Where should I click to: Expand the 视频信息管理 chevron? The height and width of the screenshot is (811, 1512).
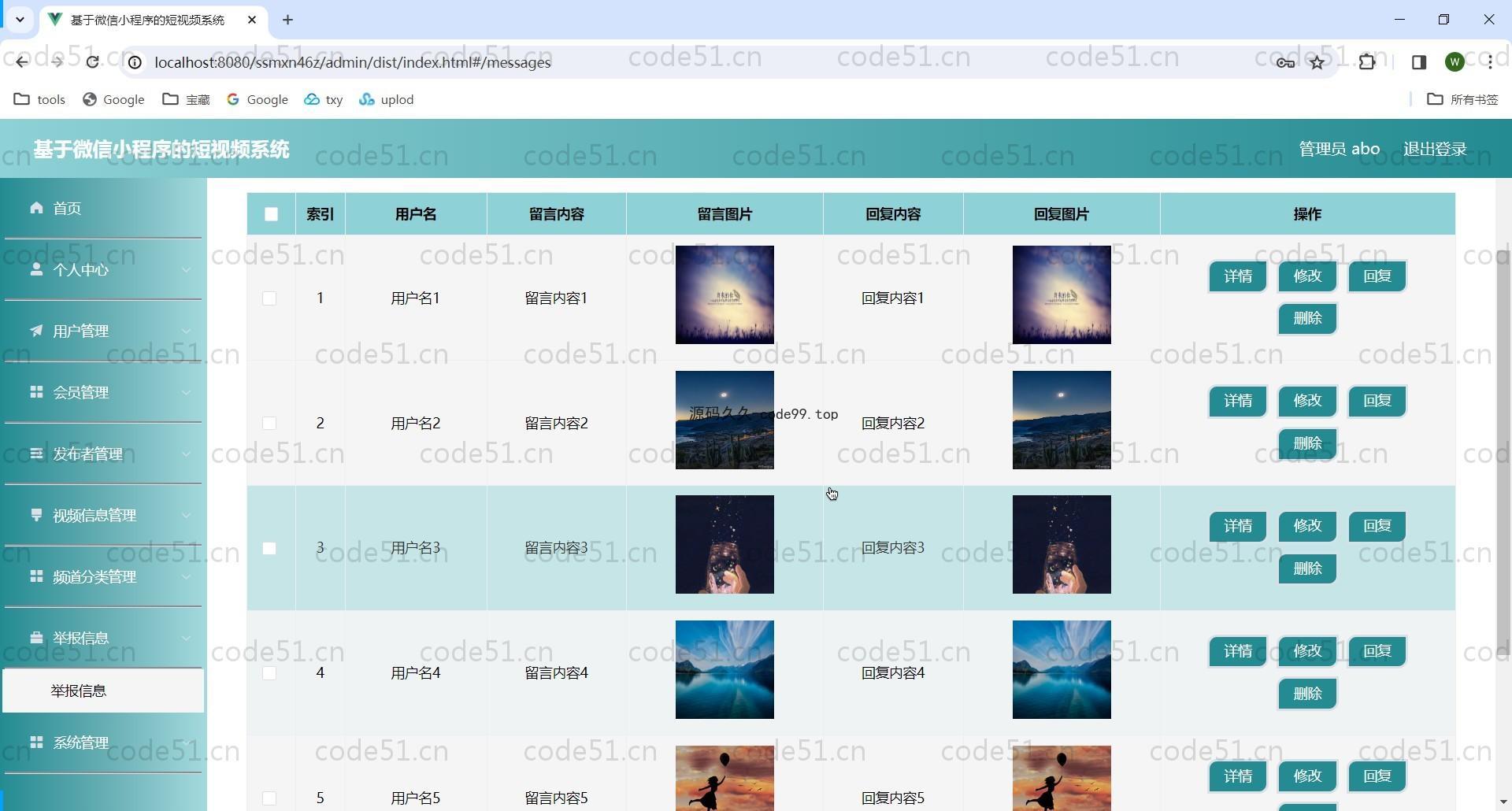tap(187, 516)
